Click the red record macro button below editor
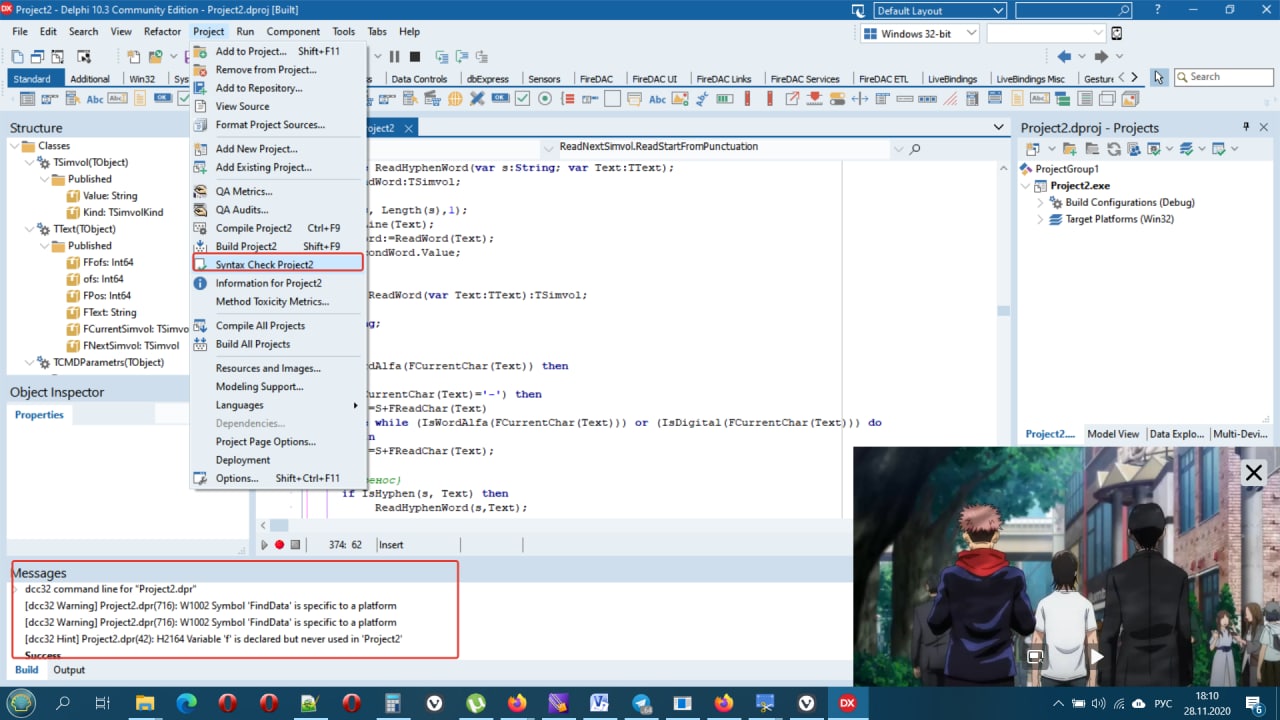This screenshot has height=720, width=1280. [280, 545]
